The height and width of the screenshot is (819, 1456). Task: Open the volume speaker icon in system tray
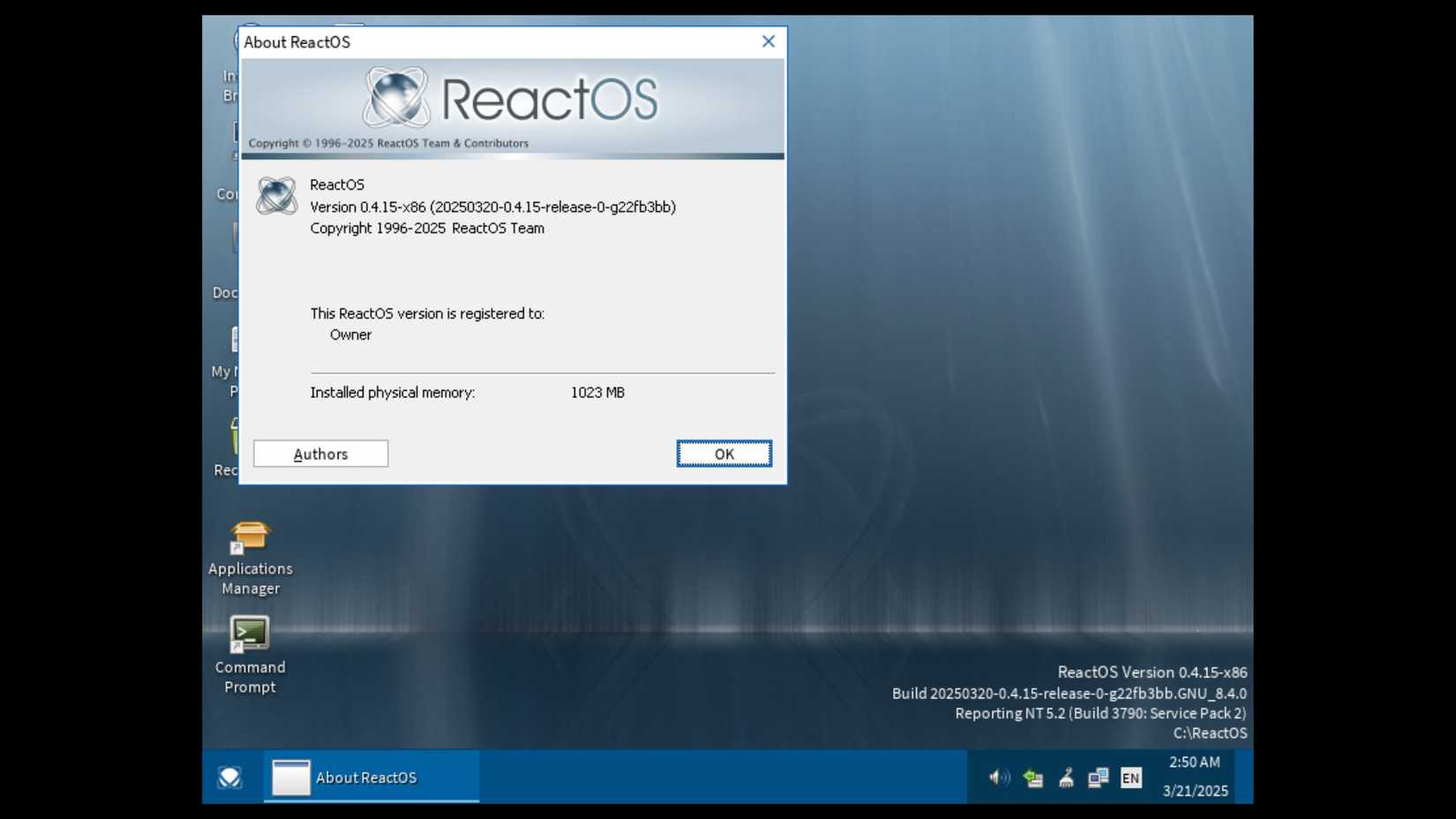pos(999,778)
